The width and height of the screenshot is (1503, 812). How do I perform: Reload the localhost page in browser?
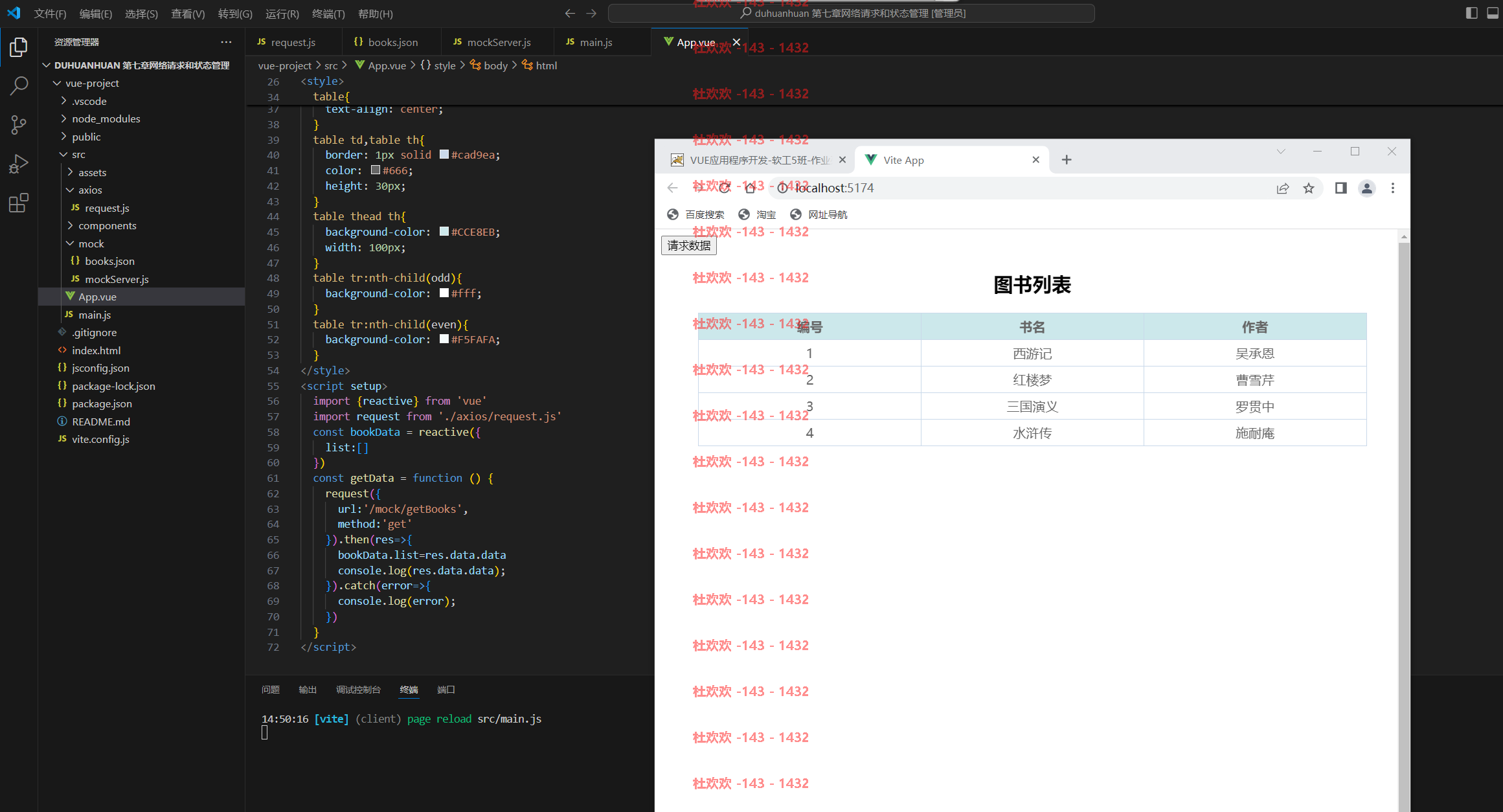coord(725,188)
